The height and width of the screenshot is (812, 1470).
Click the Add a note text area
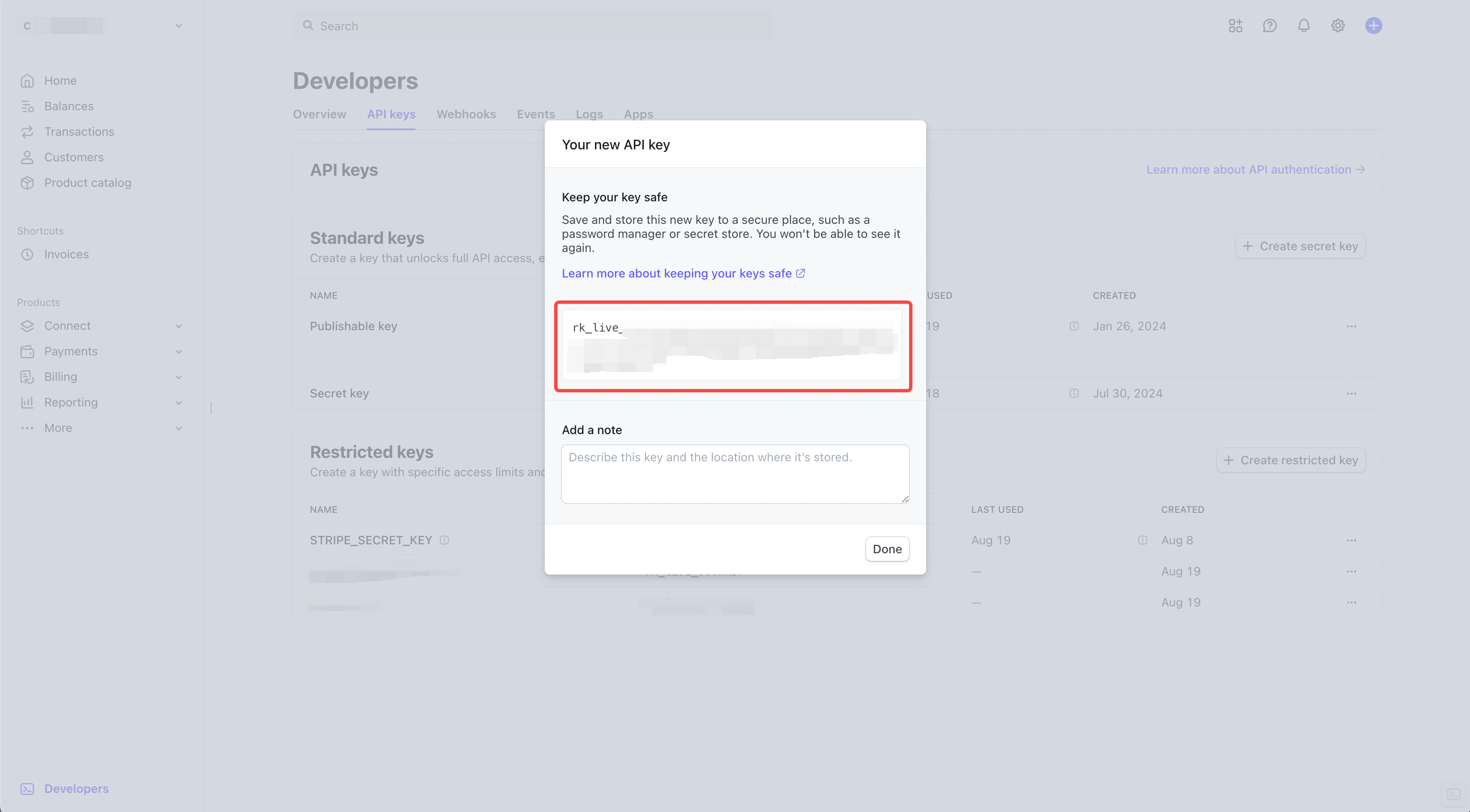(x=735, y=474)
